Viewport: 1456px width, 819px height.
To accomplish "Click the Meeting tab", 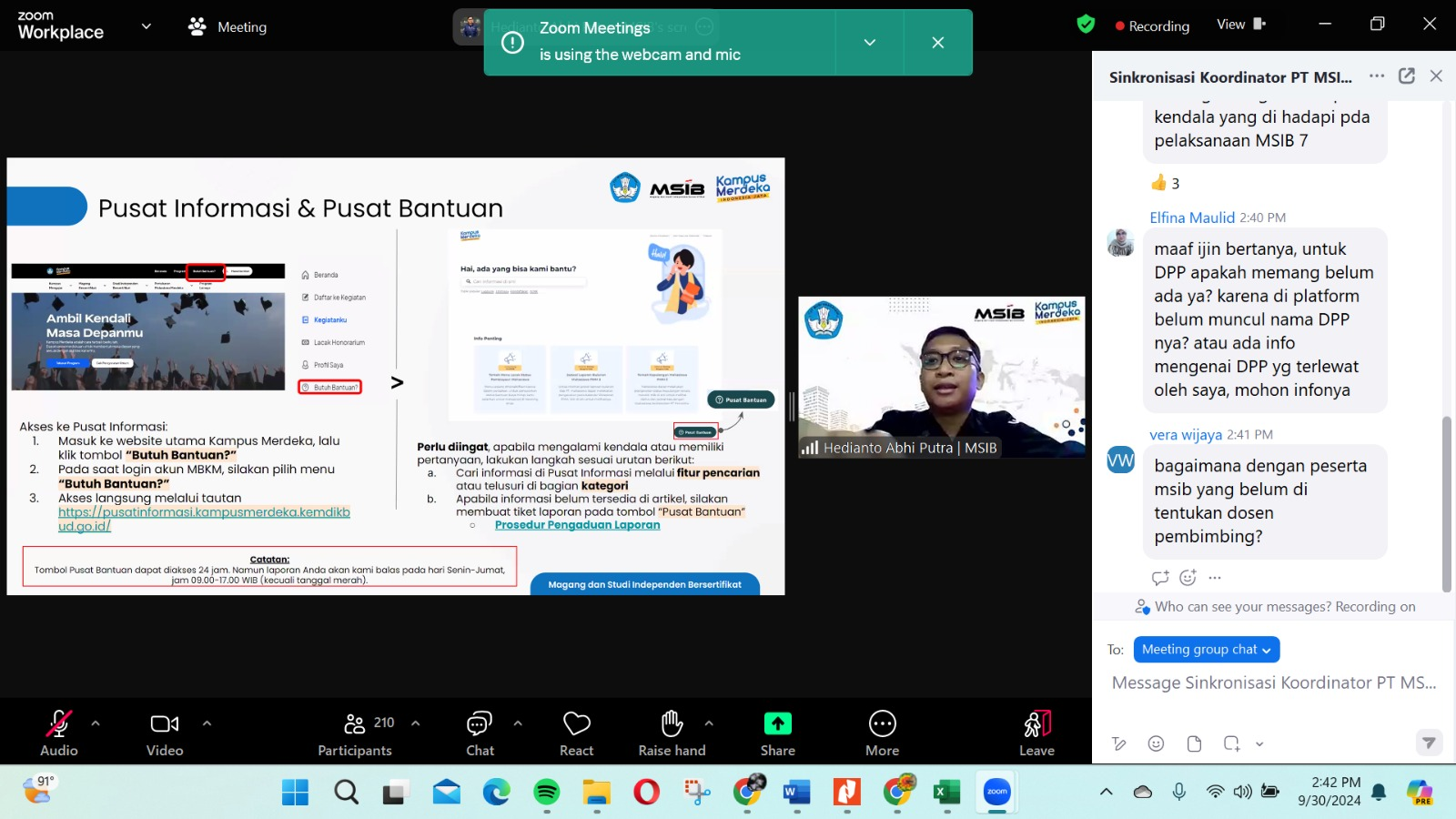I will 227,26.
